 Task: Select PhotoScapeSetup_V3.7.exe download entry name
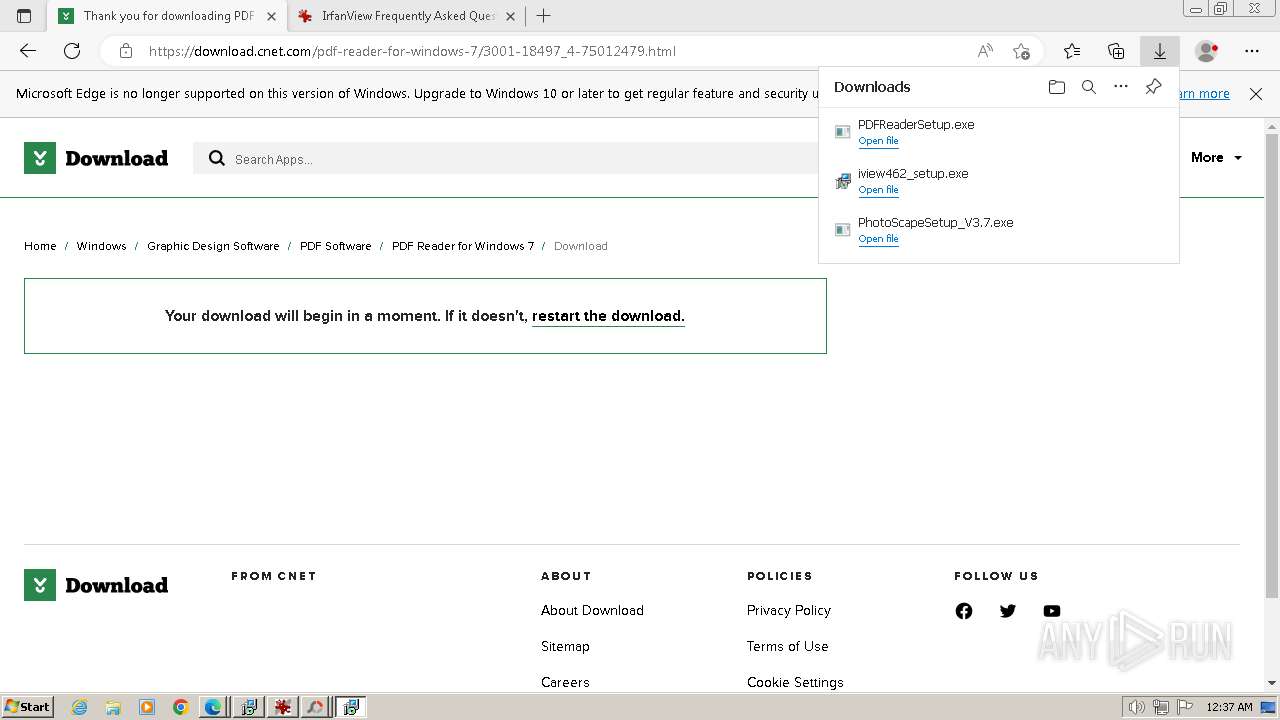936,223
